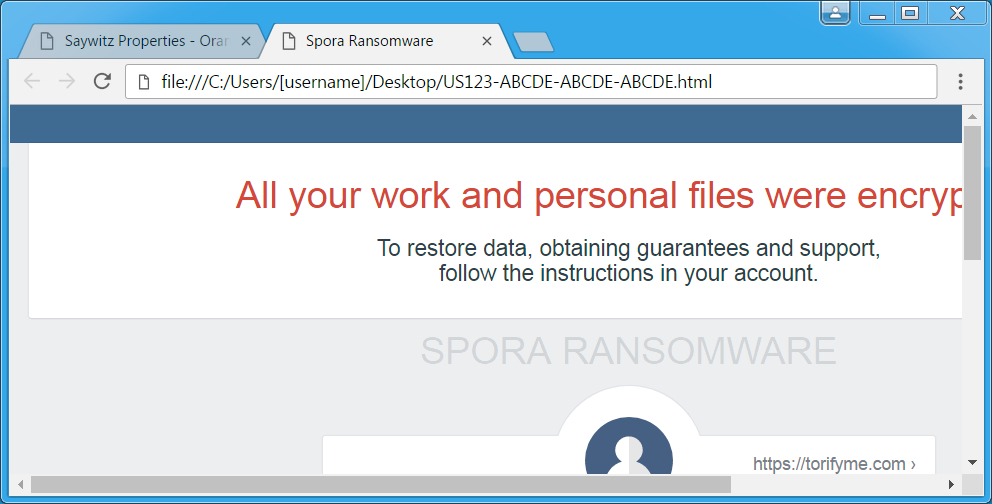The height and width of the screenshot is (504, 992).
Task: Close the Saywitz Properties tab
Action: tap(246, 41)
